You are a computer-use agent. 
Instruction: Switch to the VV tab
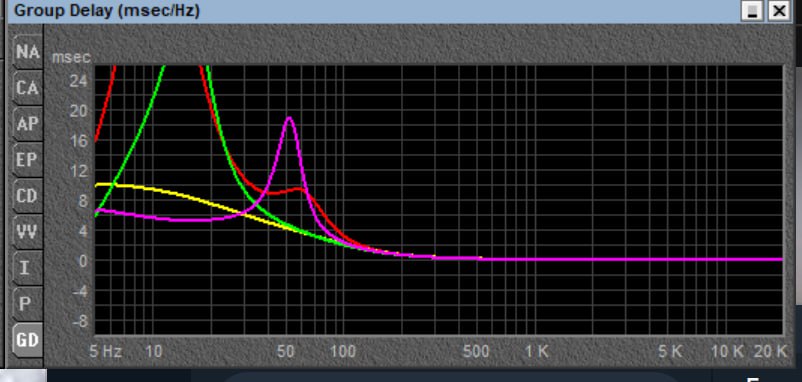27,232
